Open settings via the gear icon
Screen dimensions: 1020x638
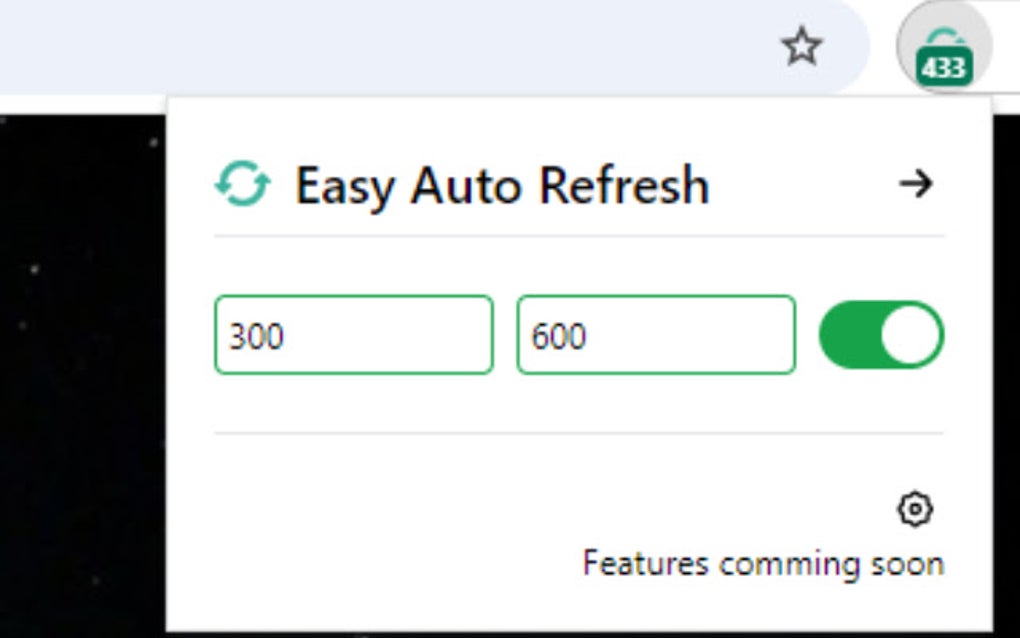[x=914, y=510]
